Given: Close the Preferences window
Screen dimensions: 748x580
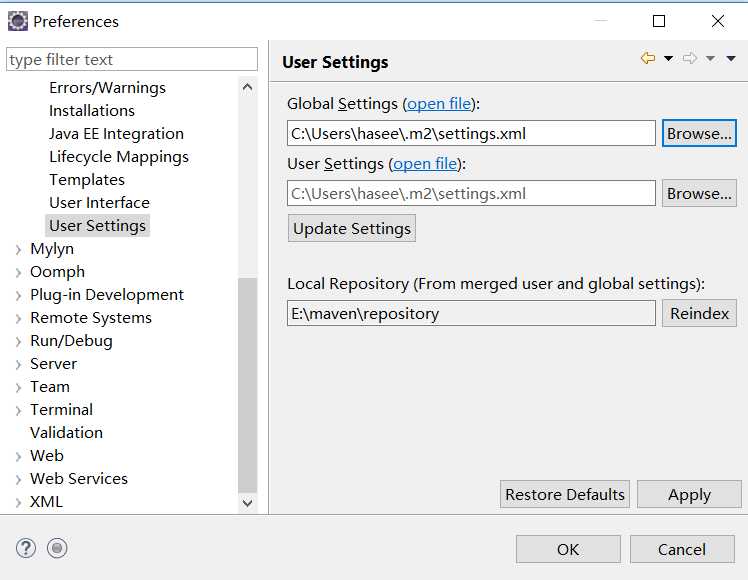Looking at the screenshot, I should coord(717,21).
